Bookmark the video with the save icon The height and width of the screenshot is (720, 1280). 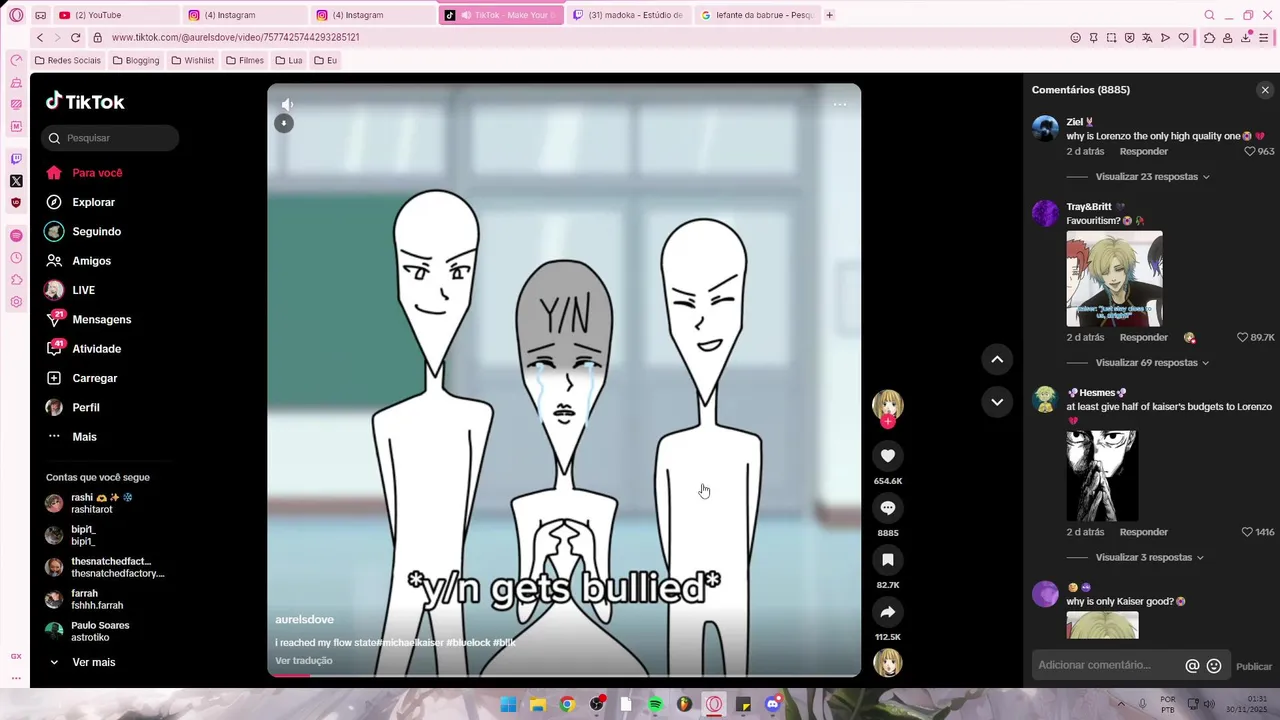[887, 560]
